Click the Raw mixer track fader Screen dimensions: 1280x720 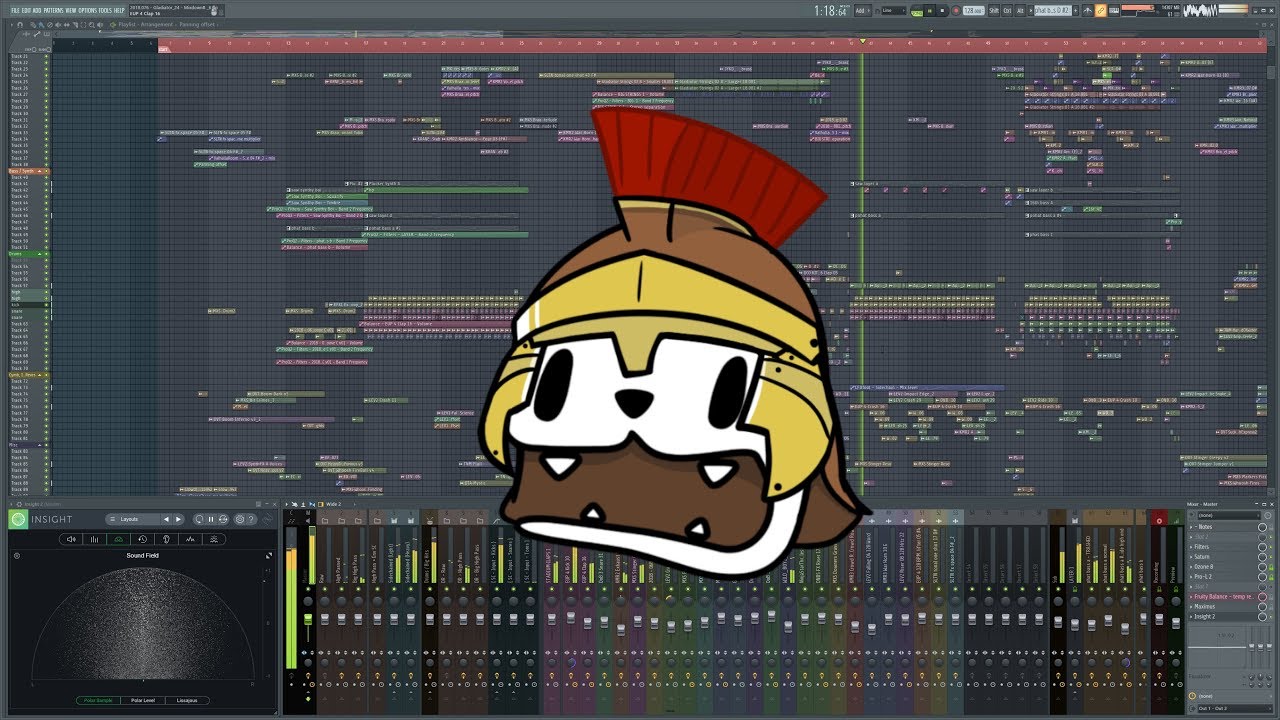(325, 619)
